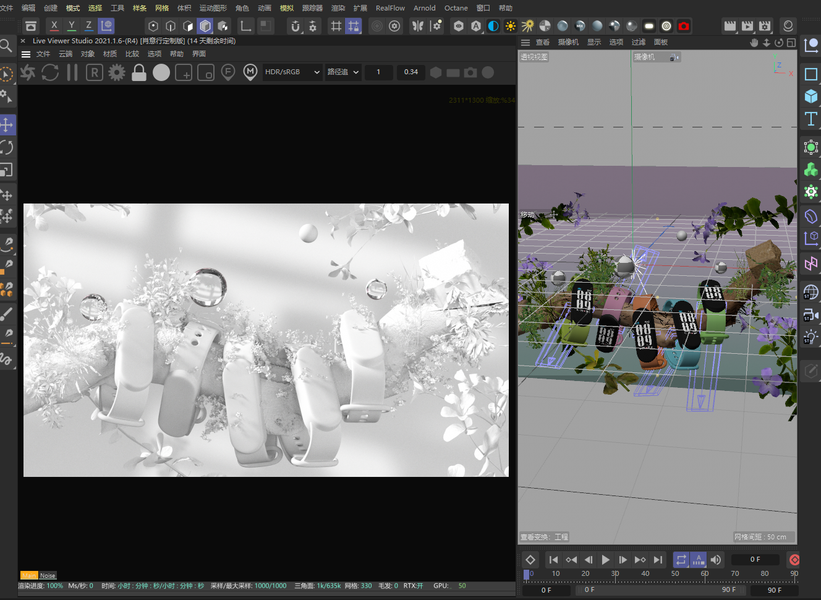821x600 pixels.
Task: Open edit render settings clapperboard gear icon
Action: pyautogui.click(x=765, y=26)
